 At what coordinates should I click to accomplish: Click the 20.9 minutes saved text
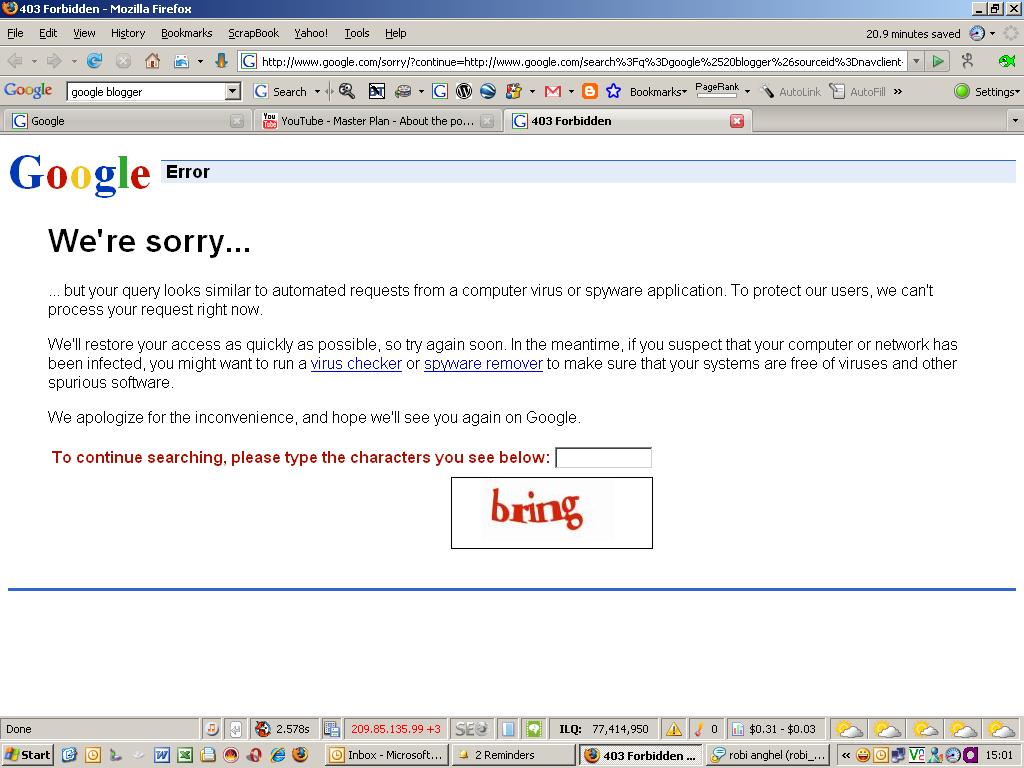point(913,33)
